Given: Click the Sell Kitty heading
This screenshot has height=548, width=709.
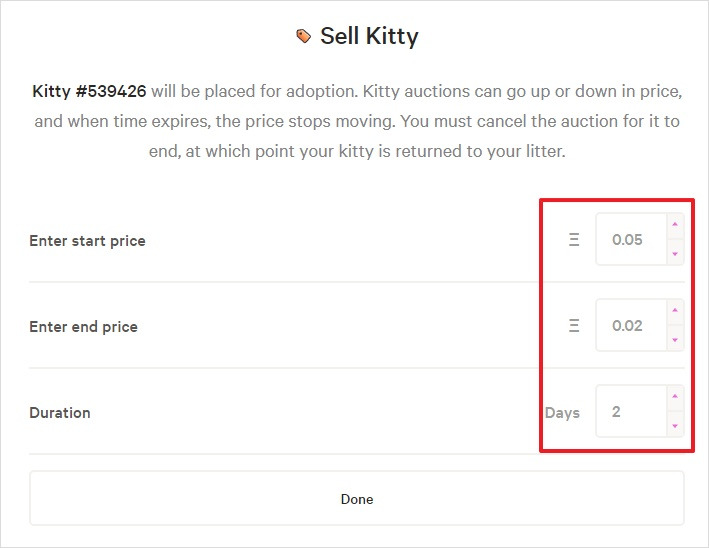Looking at the screenshot, I should coord(369,36).
